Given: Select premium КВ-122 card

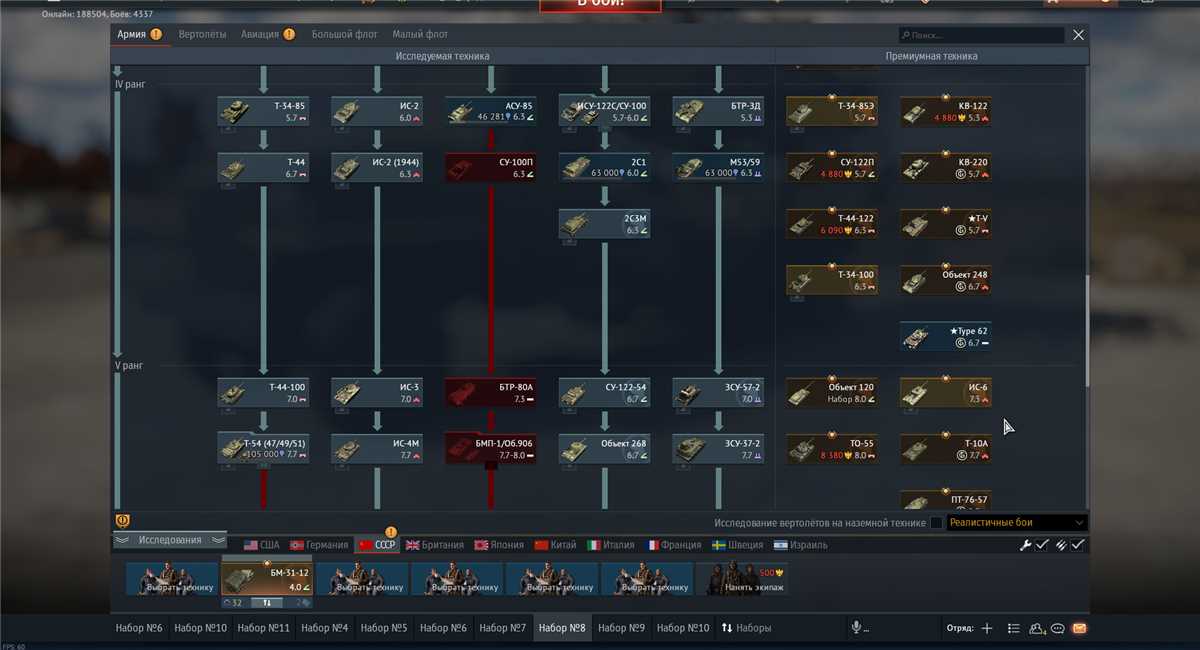Looking at the screenshot, I should coord(946,111).
